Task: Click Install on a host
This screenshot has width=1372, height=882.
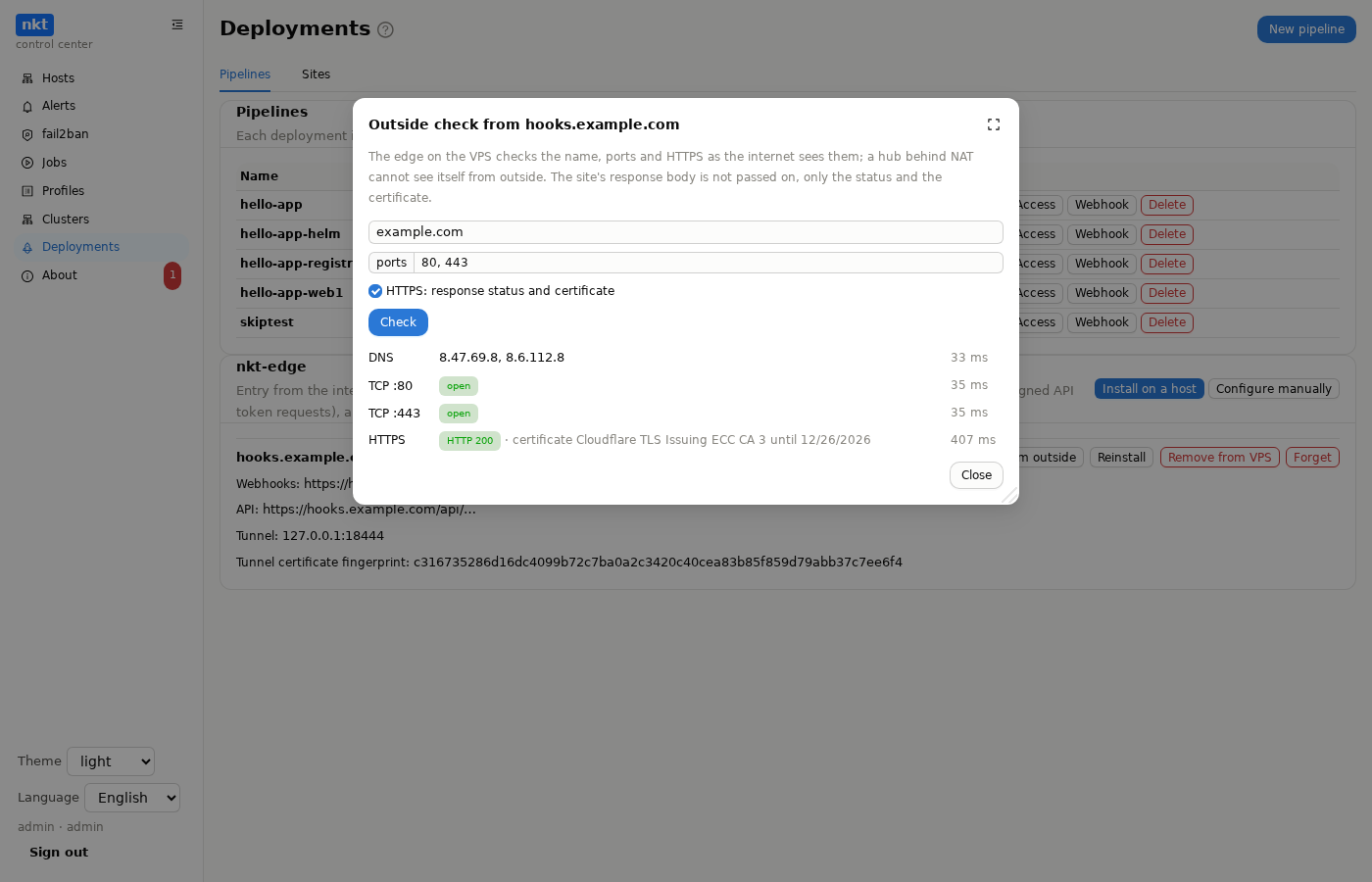Action: click(x=1149, y=389)
